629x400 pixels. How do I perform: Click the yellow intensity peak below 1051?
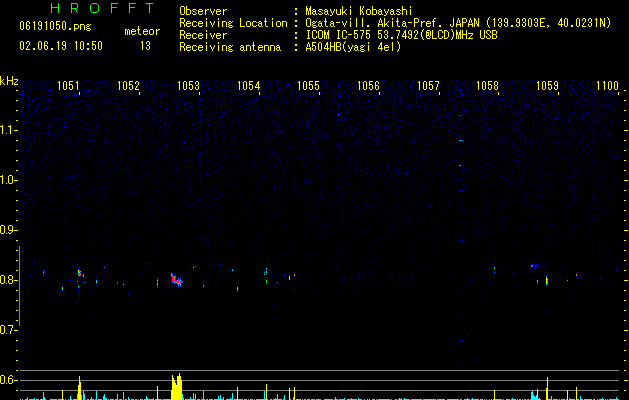pyautogui.click(x=79, y=388)
